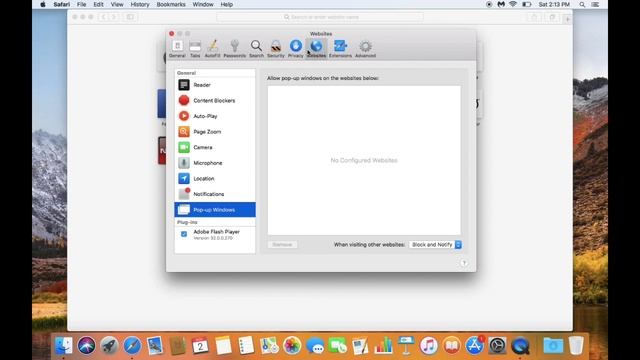
Task: Open Finder from the Dock
Action: [64, 346]
